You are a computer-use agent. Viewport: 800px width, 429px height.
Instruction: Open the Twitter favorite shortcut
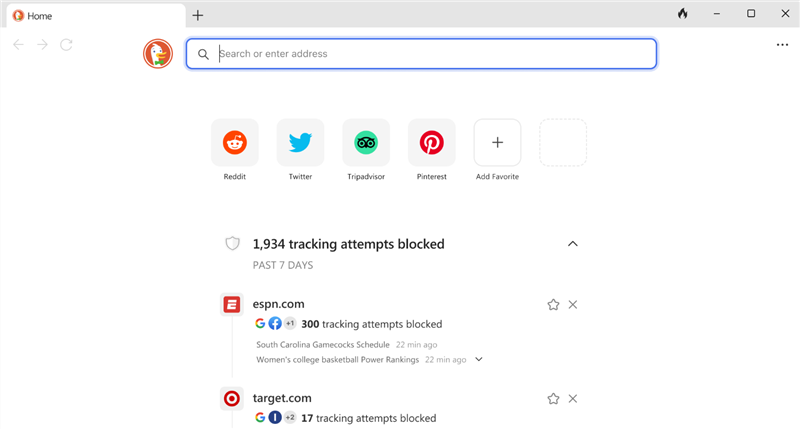point(300,143)
